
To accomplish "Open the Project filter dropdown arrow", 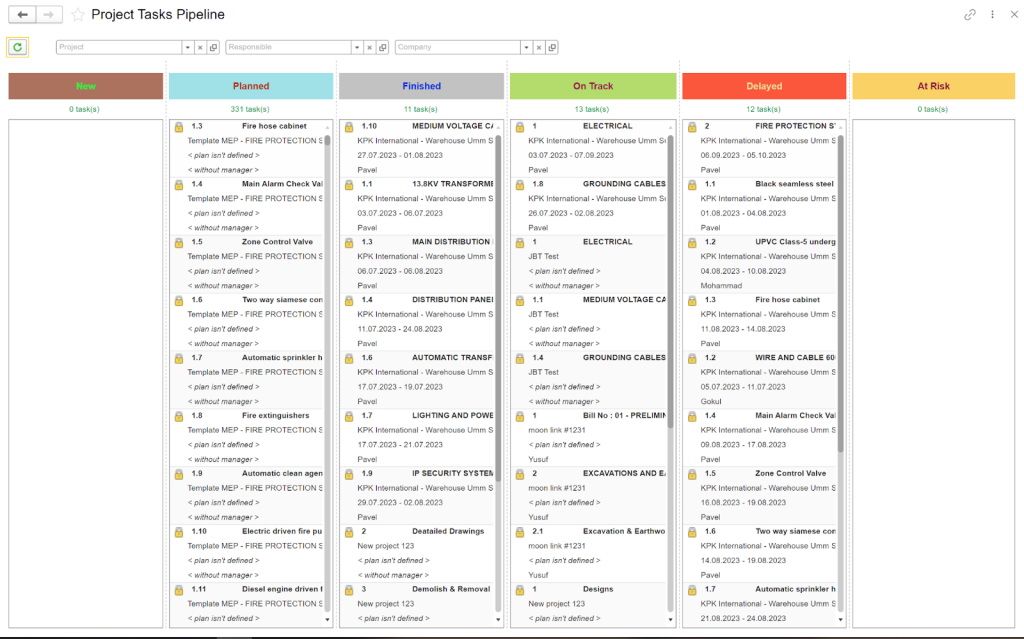I will tap(187, 47).
